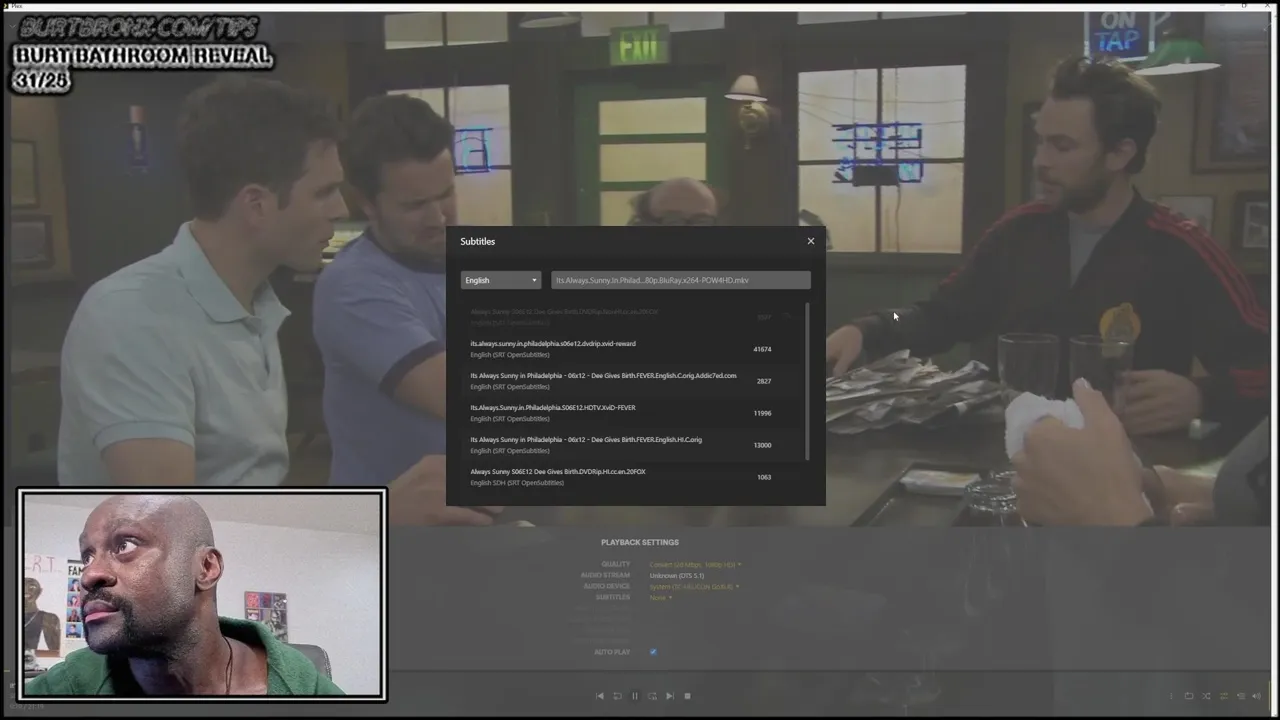
Task: Skip to previous track
Action: [x=600, y=696]
